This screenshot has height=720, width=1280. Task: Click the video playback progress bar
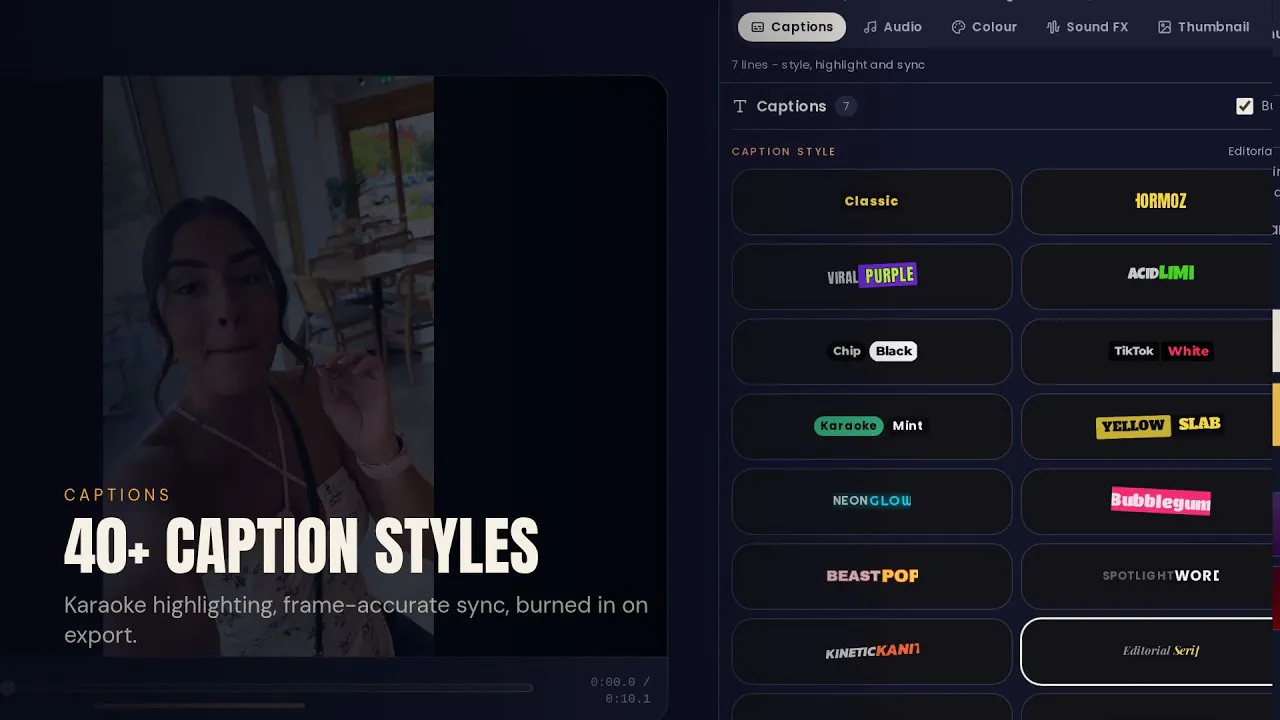[x=268, y=688]
